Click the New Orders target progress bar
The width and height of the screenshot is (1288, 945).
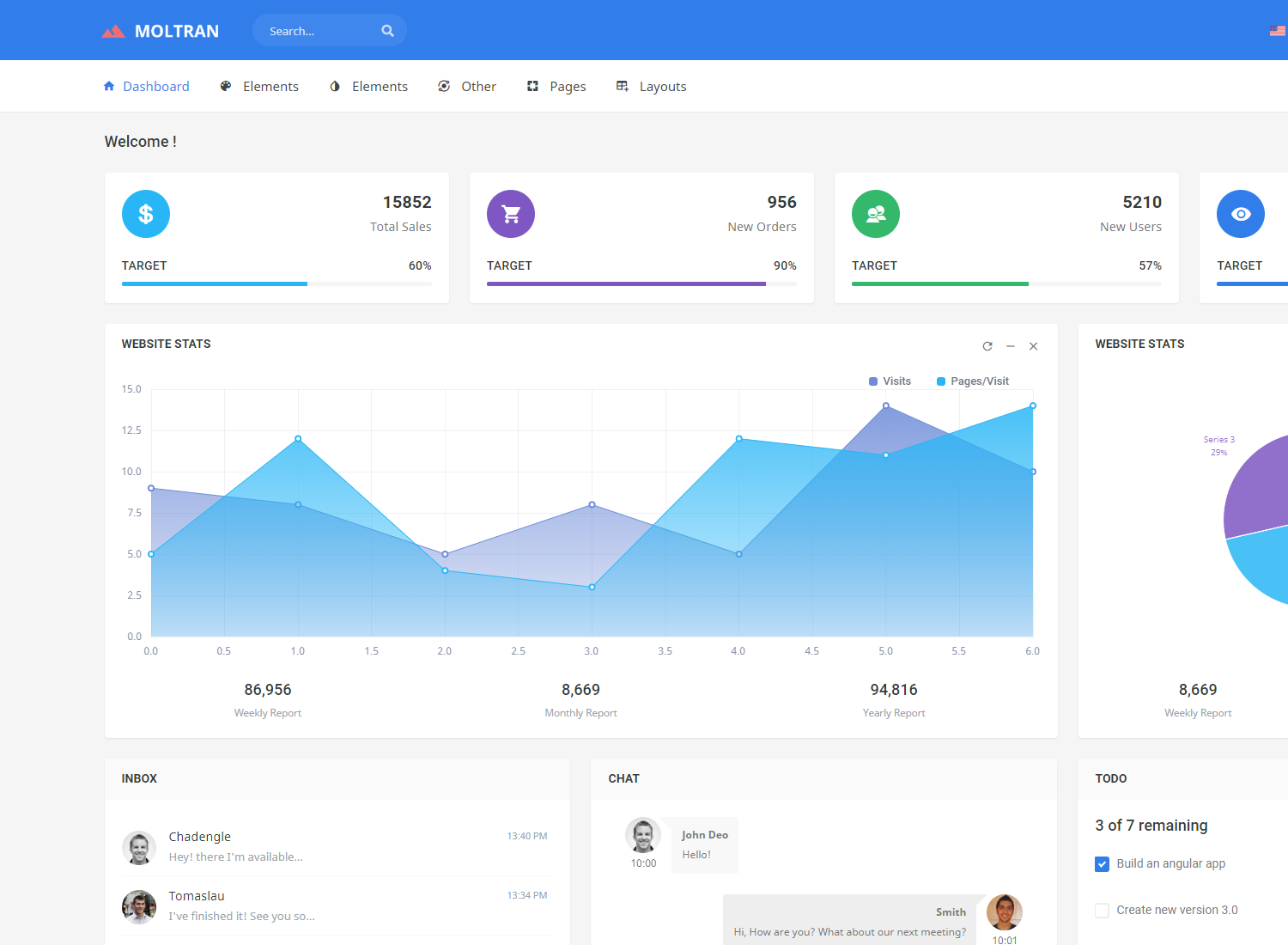[641, 283]
